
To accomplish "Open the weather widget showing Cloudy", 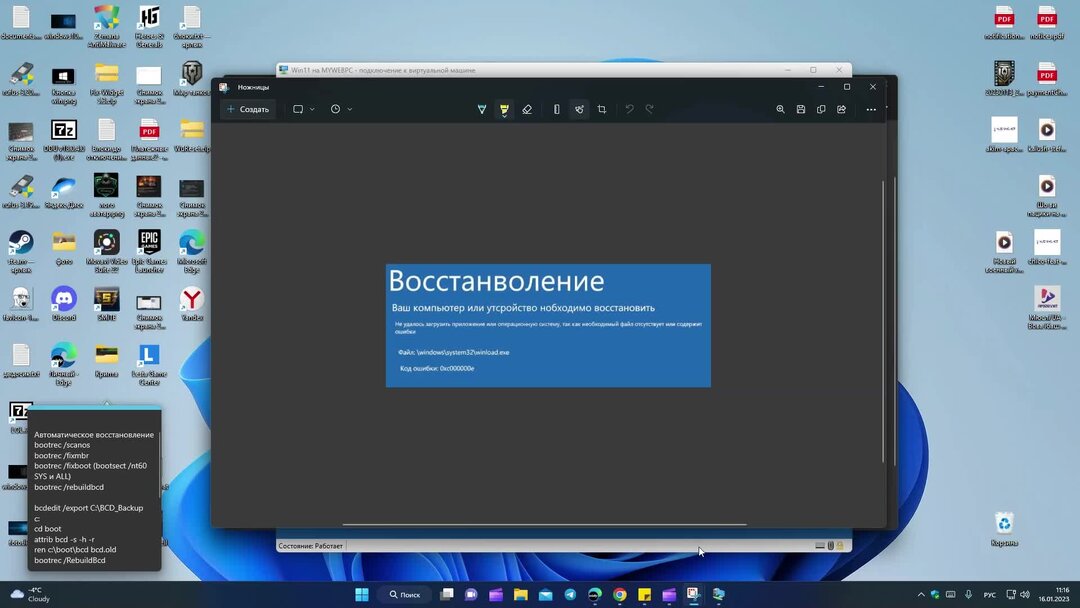I will pyautogui.click(x=30, y=594).
